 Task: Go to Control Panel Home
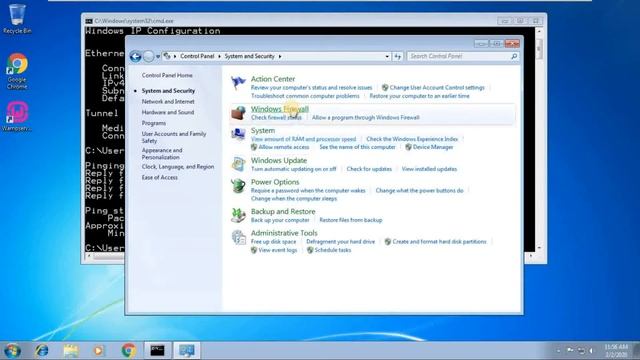click(x=167, y=76)
